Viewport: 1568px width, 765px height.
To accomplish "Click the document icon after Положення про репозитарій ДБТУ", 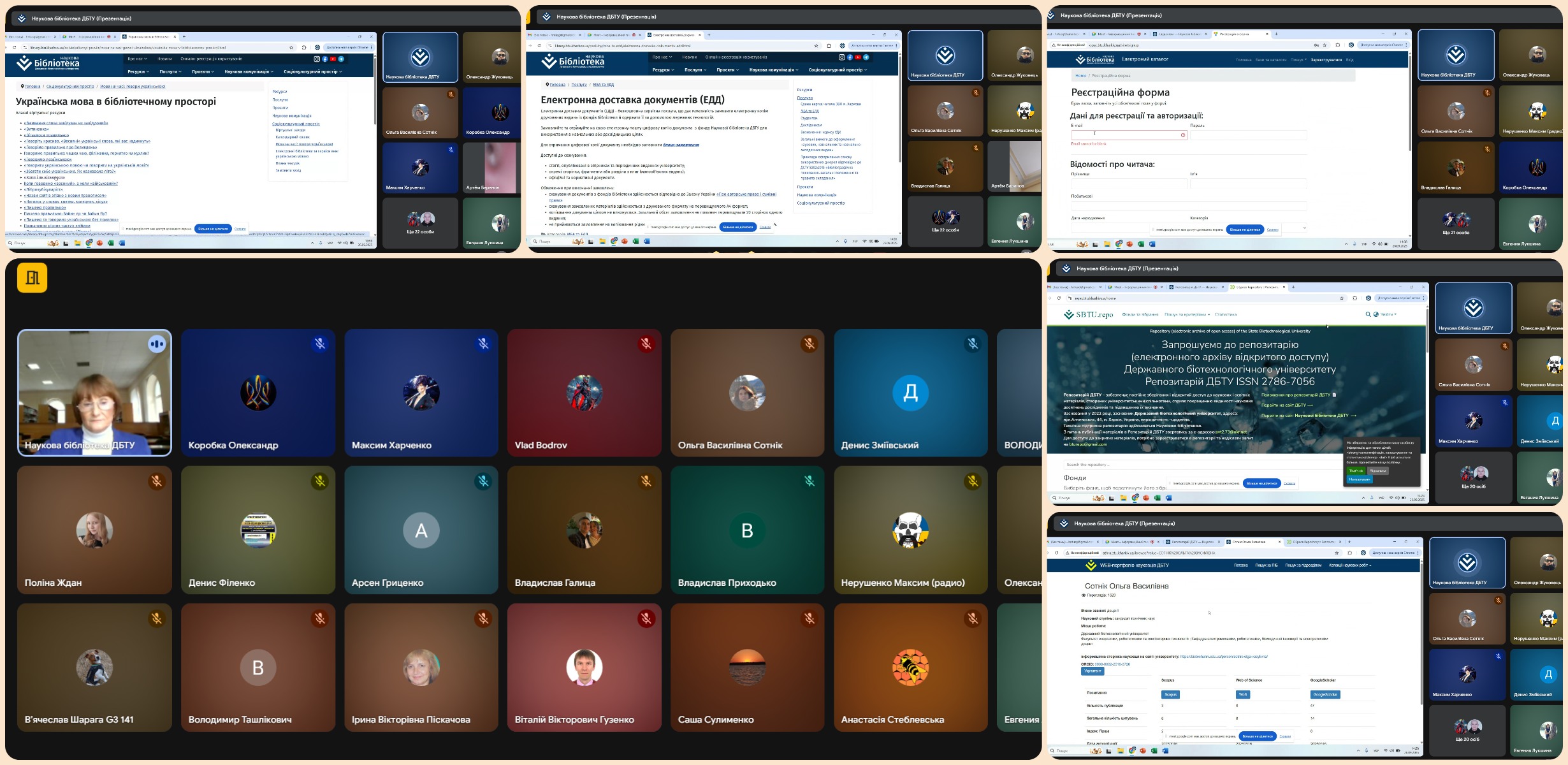I will coord(1335,395).
